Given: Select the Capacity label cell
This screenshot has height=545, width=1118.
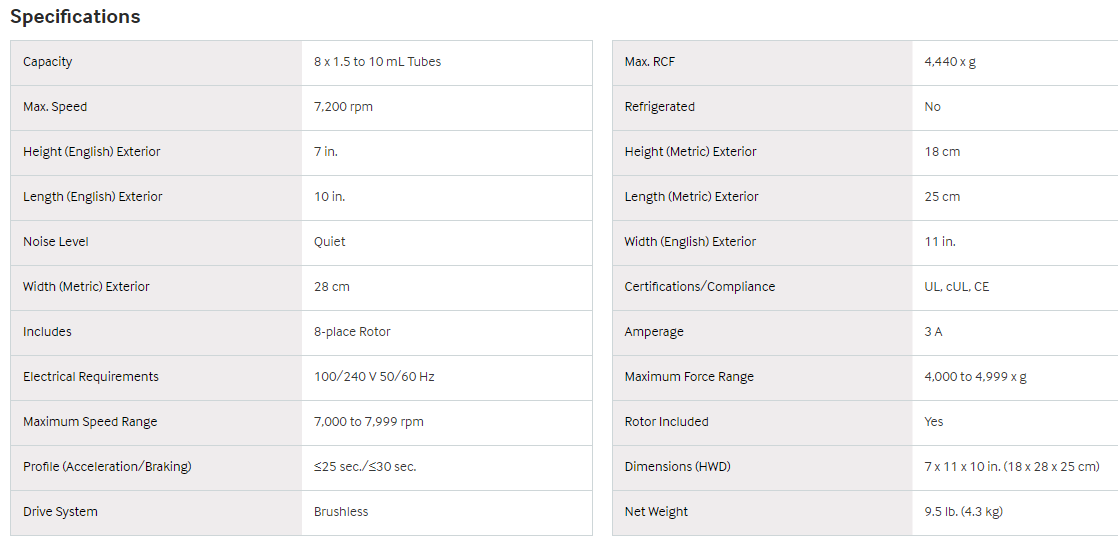Looking at the screenshot, I should pyautogui.click(x=48, y=62).
